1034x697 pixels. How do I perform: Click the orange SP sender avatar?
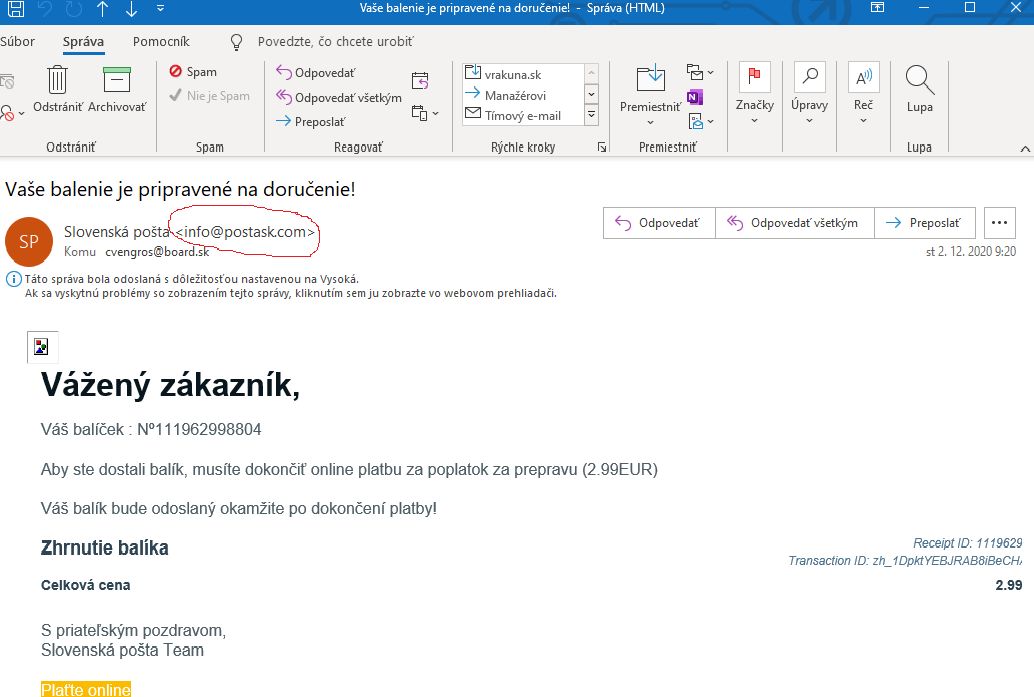(29, 241)
